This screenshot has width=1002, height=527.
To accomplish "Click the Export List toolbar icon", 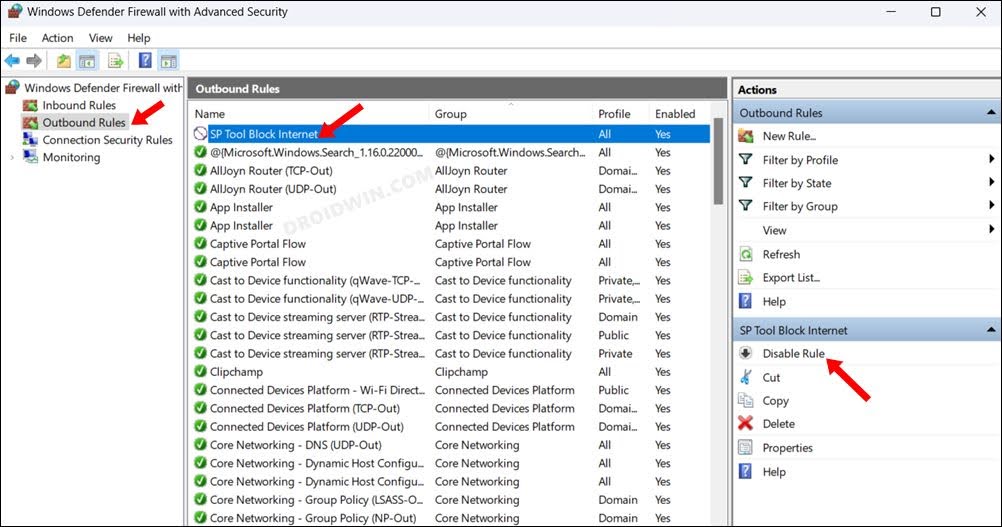I will pyautogui.click(x=116, y=61).
